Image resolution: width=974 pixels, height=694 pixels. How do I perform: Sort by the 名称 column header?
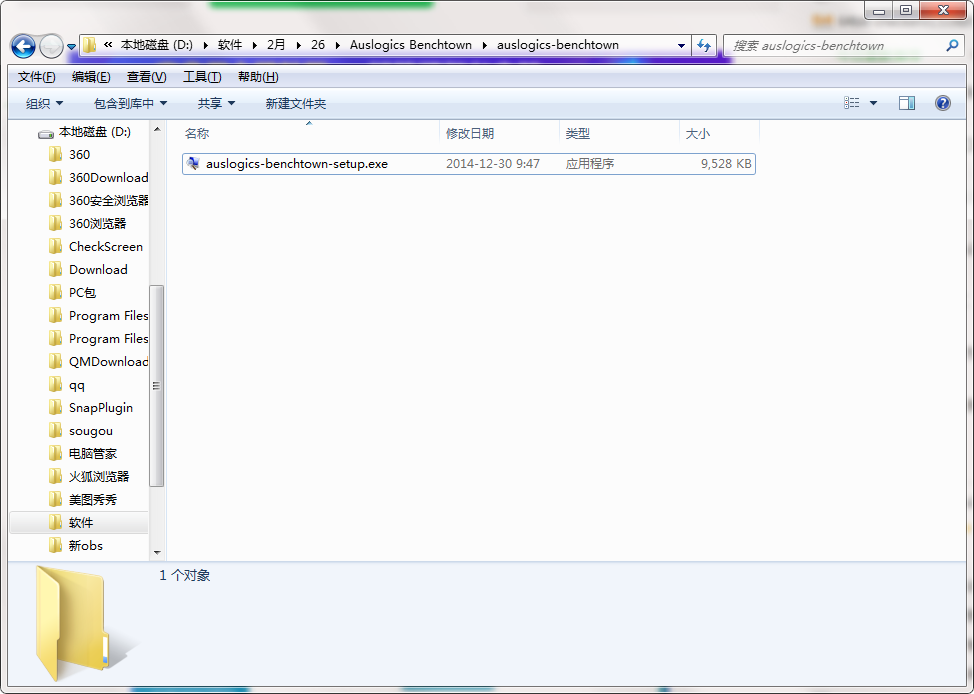point(311,133)
